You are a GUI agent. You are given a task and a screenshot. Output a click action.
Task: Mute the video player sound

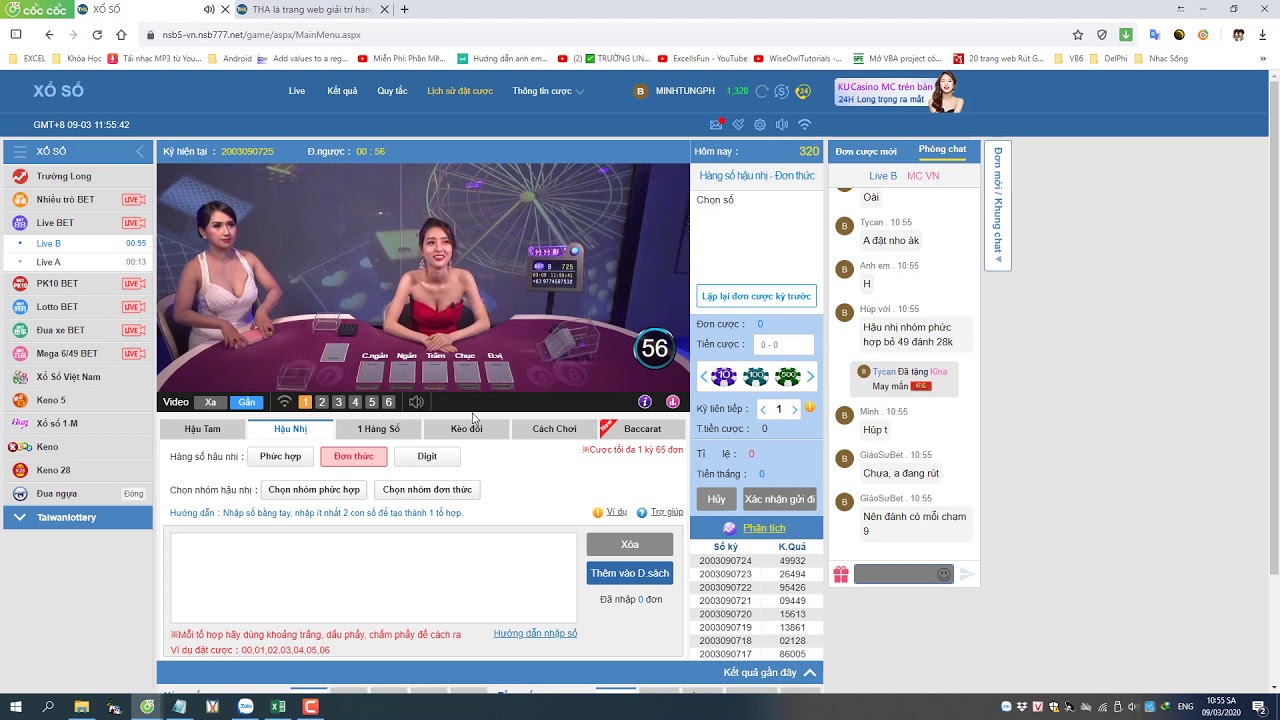[416, 402]
